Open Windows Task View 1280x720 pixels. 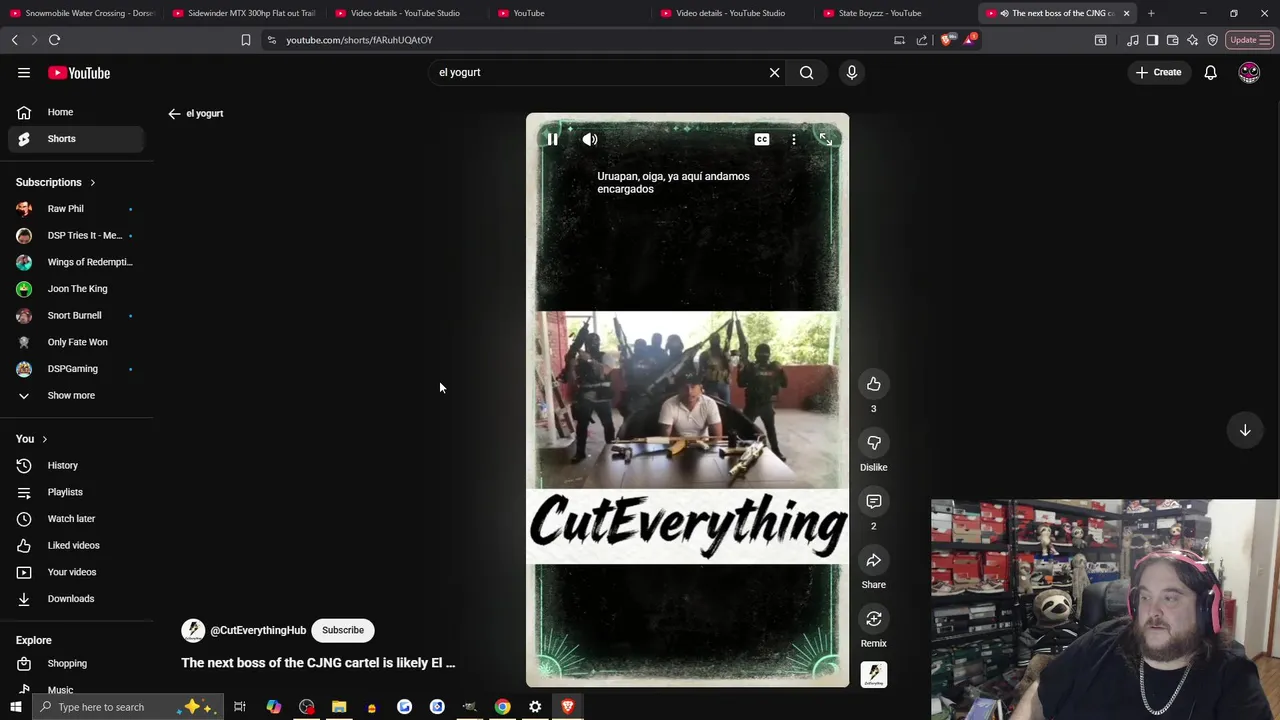click(x=240, y=707)
